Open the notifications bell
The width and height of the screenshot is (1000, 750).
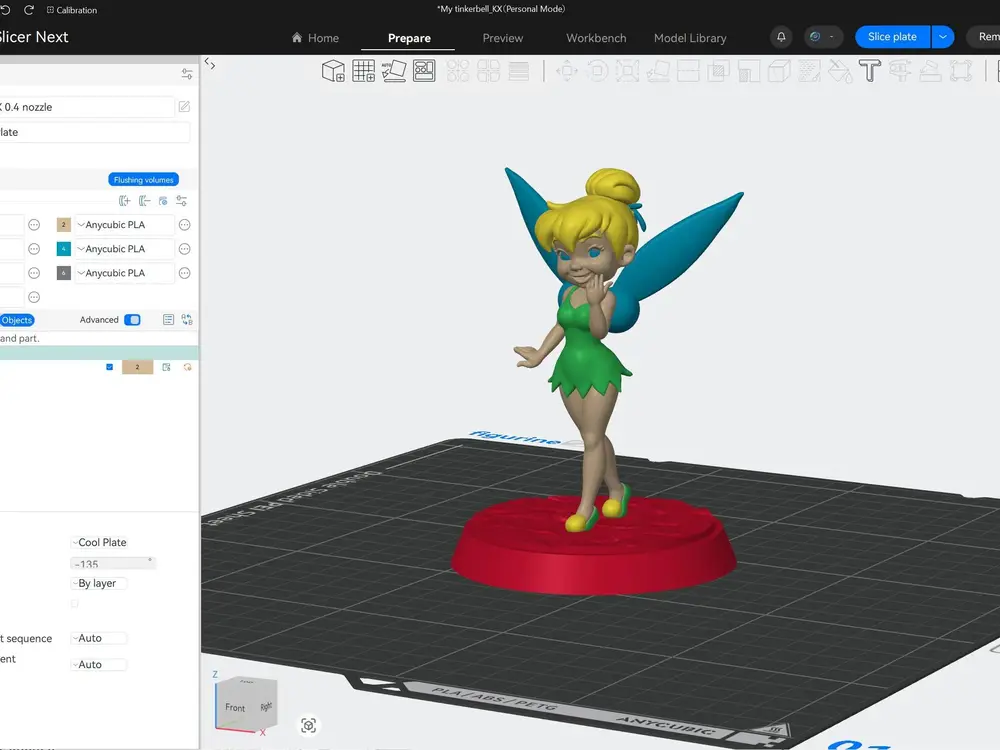(781, 37)
